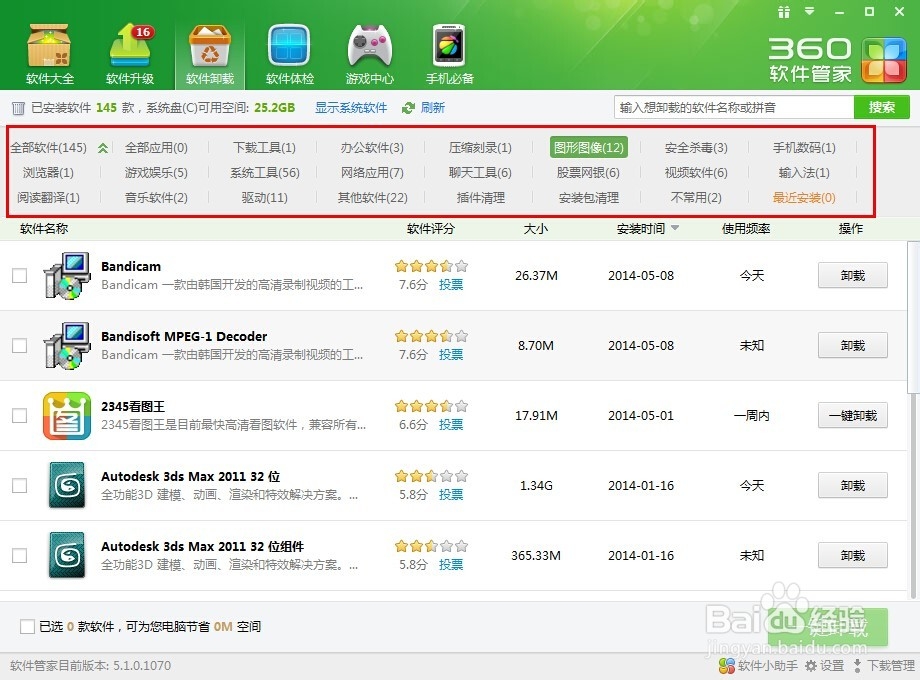Click the 刷新 refresh link
Image resolution: width=920 pixels, height=680 pixels.
click(432, 108)
